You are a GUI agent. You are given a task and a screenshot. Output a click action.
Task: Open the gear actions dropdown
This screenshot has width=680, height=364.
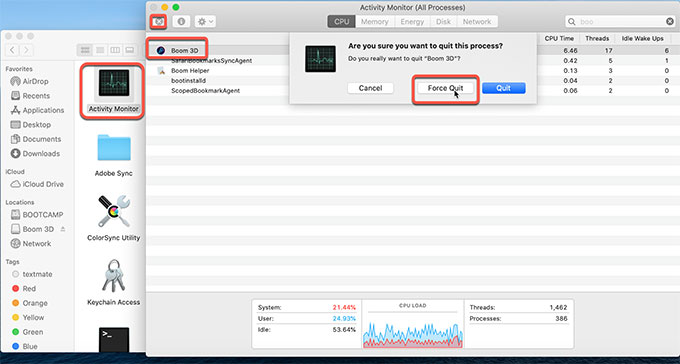coord(205,21)
